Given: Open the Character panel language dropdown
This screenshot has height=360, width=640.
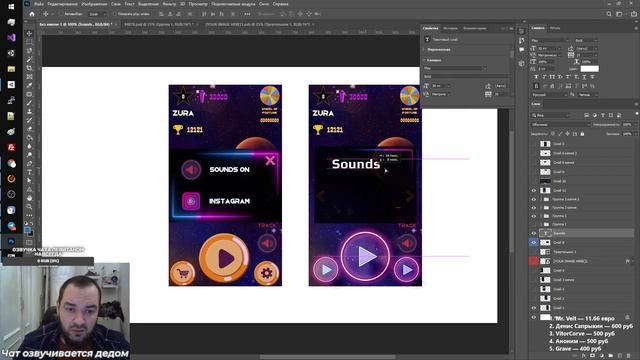Looking at the screenshot, I should (x=550, y=95).
